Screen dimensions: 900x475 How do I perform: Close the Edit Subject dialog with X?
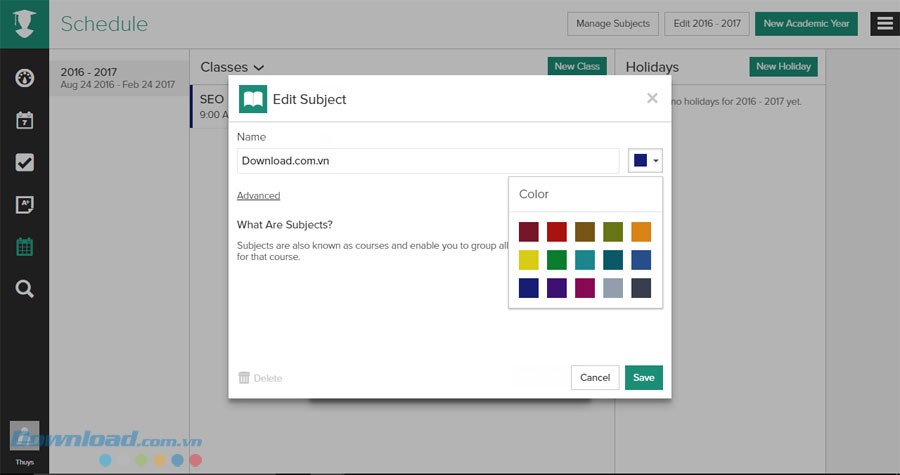tap(652, 98)
